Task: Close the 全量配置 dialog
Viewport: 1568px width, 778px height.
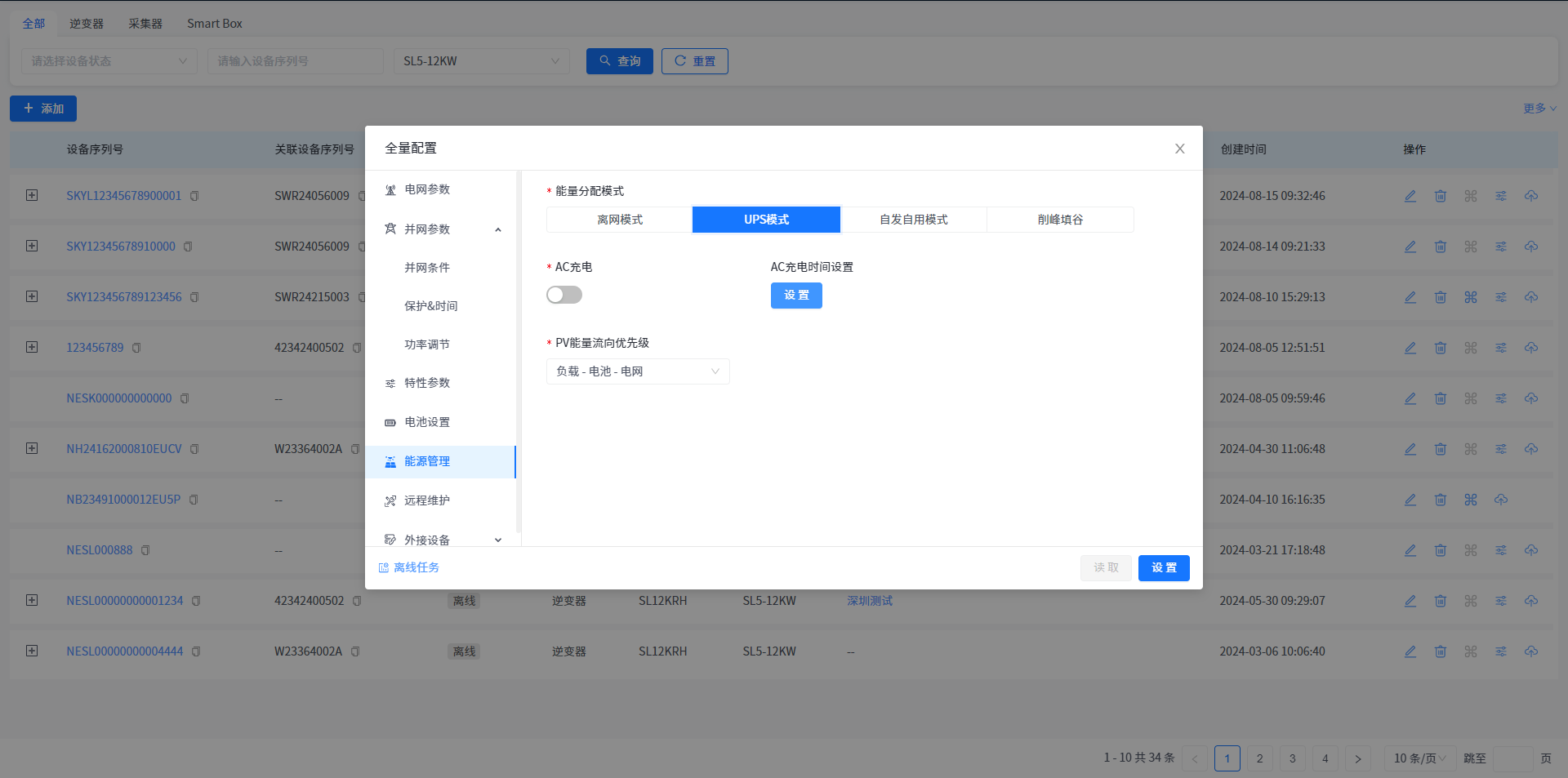Action: point(1179,149)
